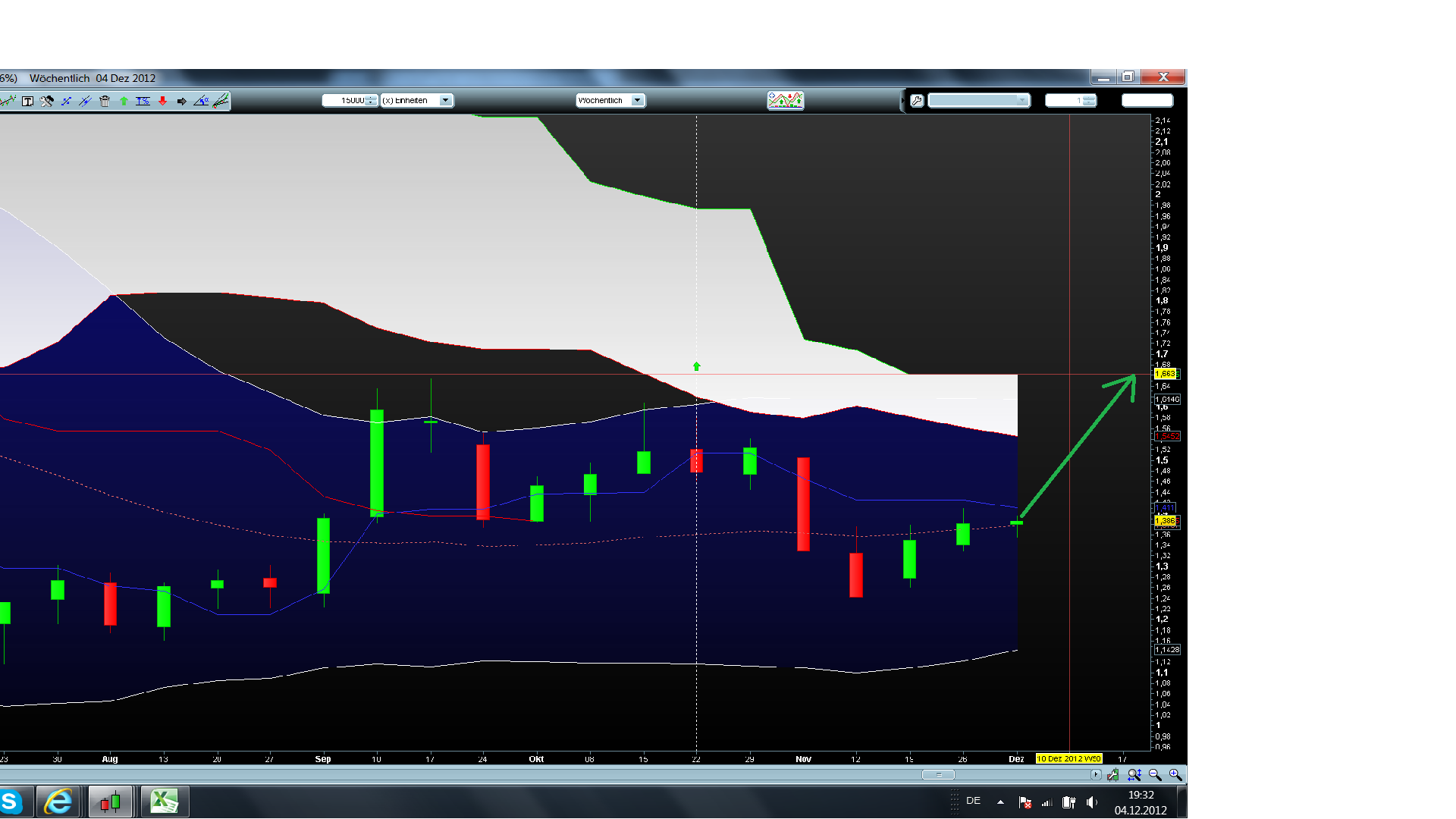The height and width of the screenshot is (819, 1456).
Task: Zoom in with the plus magnifier
Action: coord(1175,774)
